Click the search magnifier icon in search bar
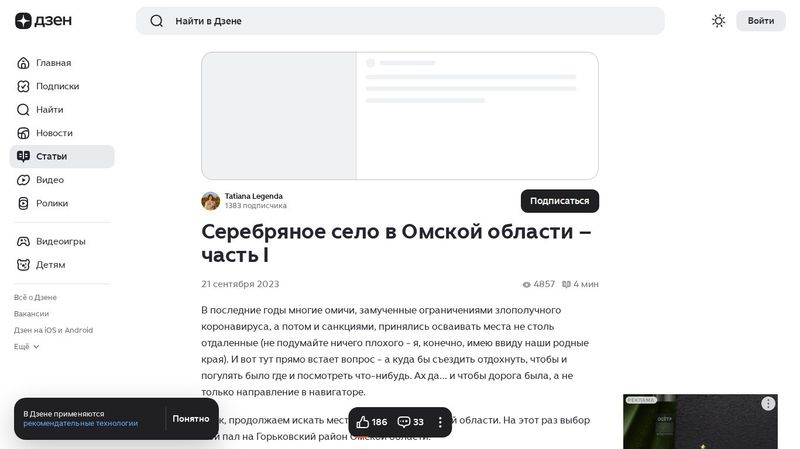The image size is (800, 449). click(156, 21)
